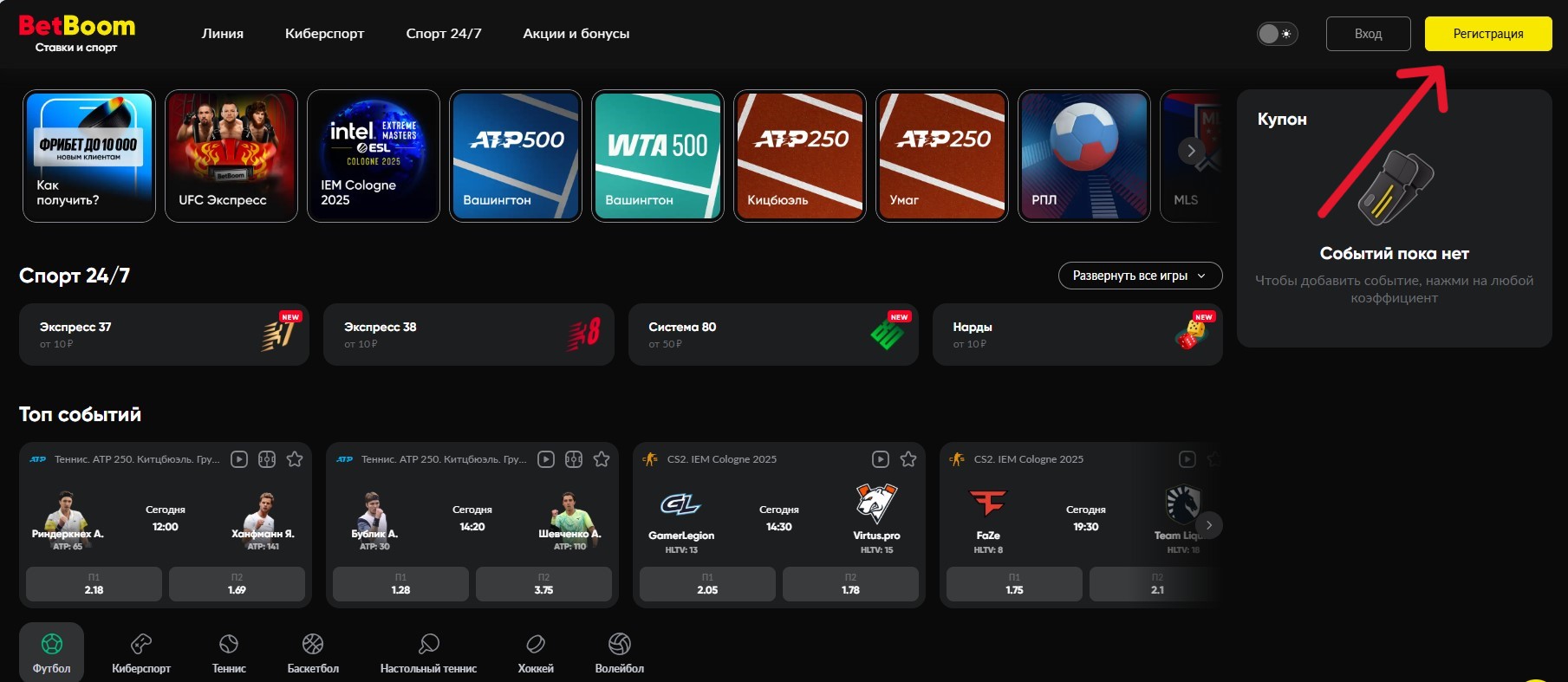Favorite the GamerLegion vs Virtus.pro match
This screenshot has height=682, width=1568.
pyautogui.click(x=908, y=459)
